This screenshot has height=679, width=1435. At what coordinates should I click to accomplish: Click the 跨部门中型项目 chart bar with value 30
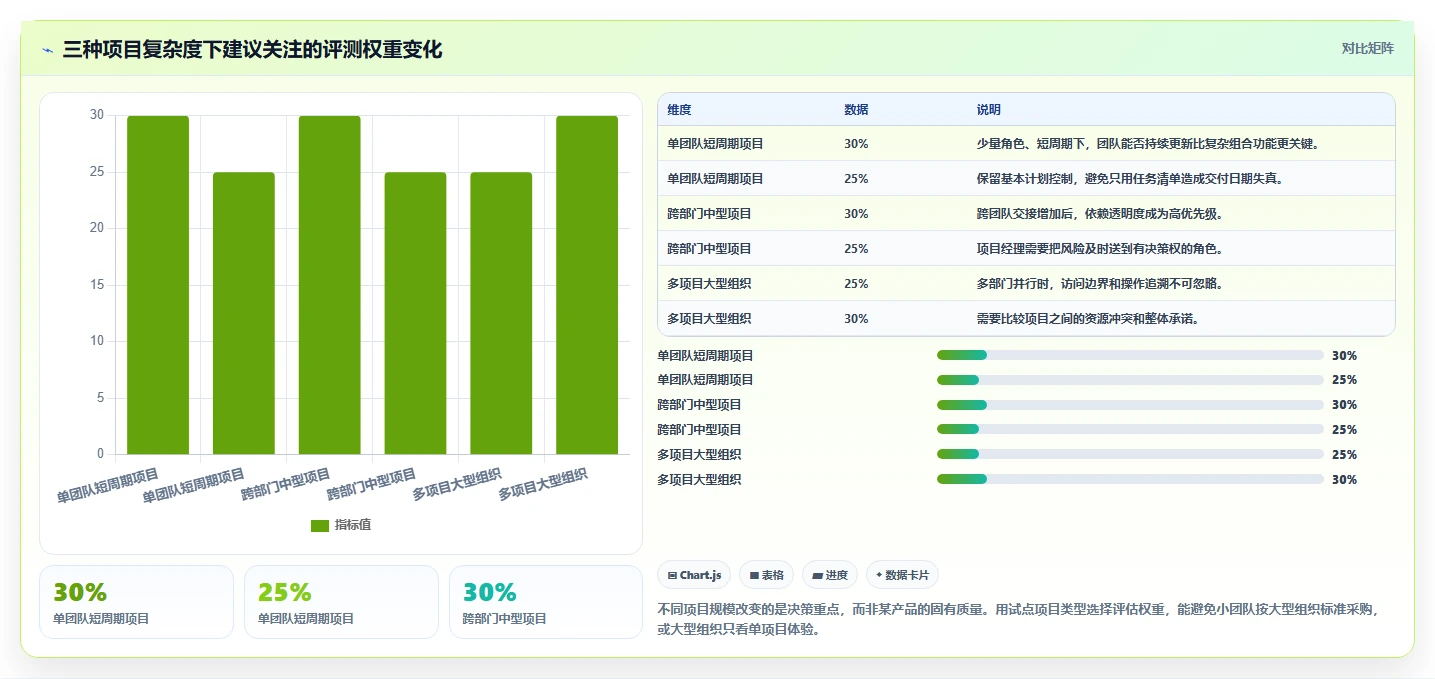(x=330, y=285)
